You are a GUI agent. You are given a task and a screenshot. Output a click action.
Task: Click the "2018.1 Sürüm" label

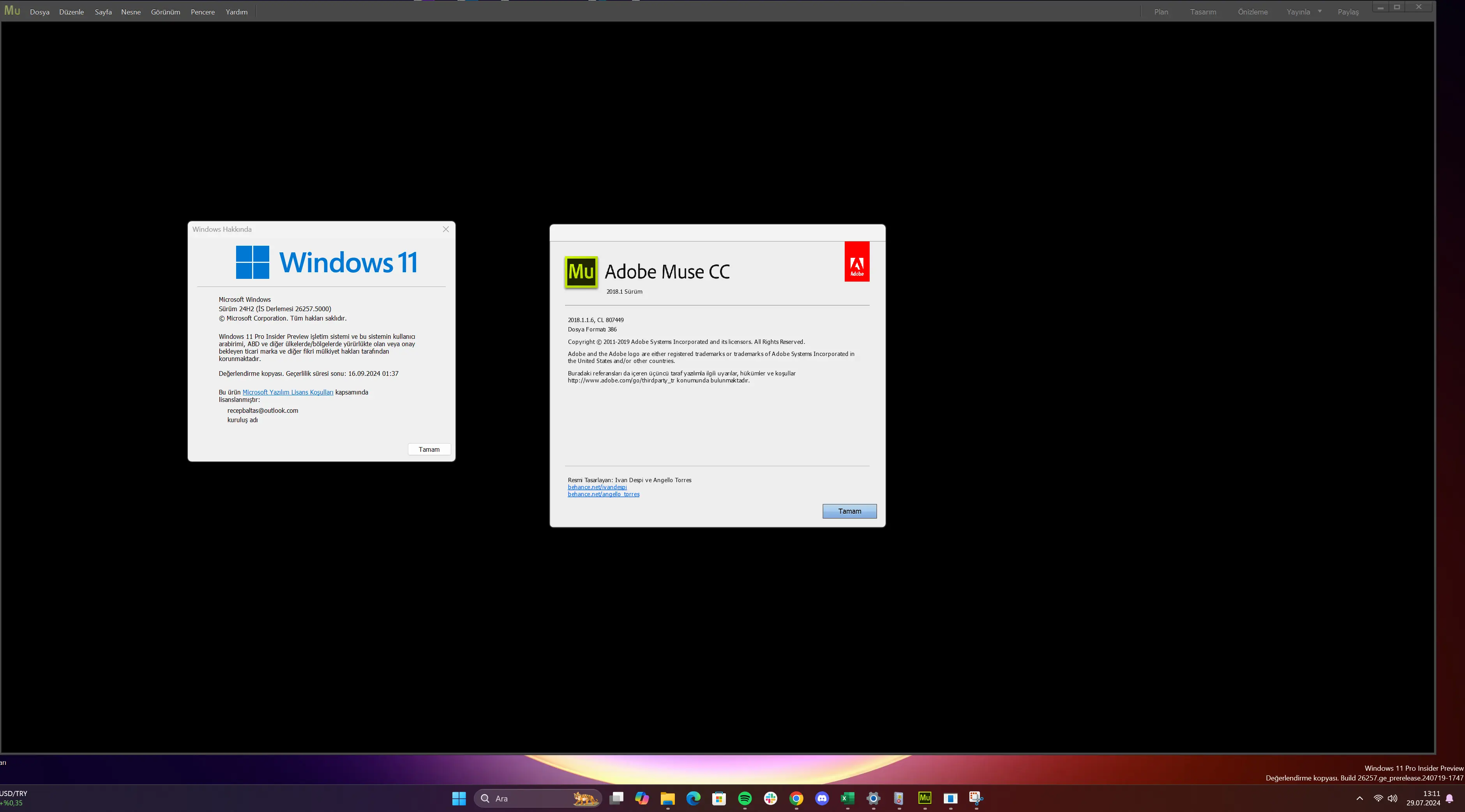tap(624, 292)
